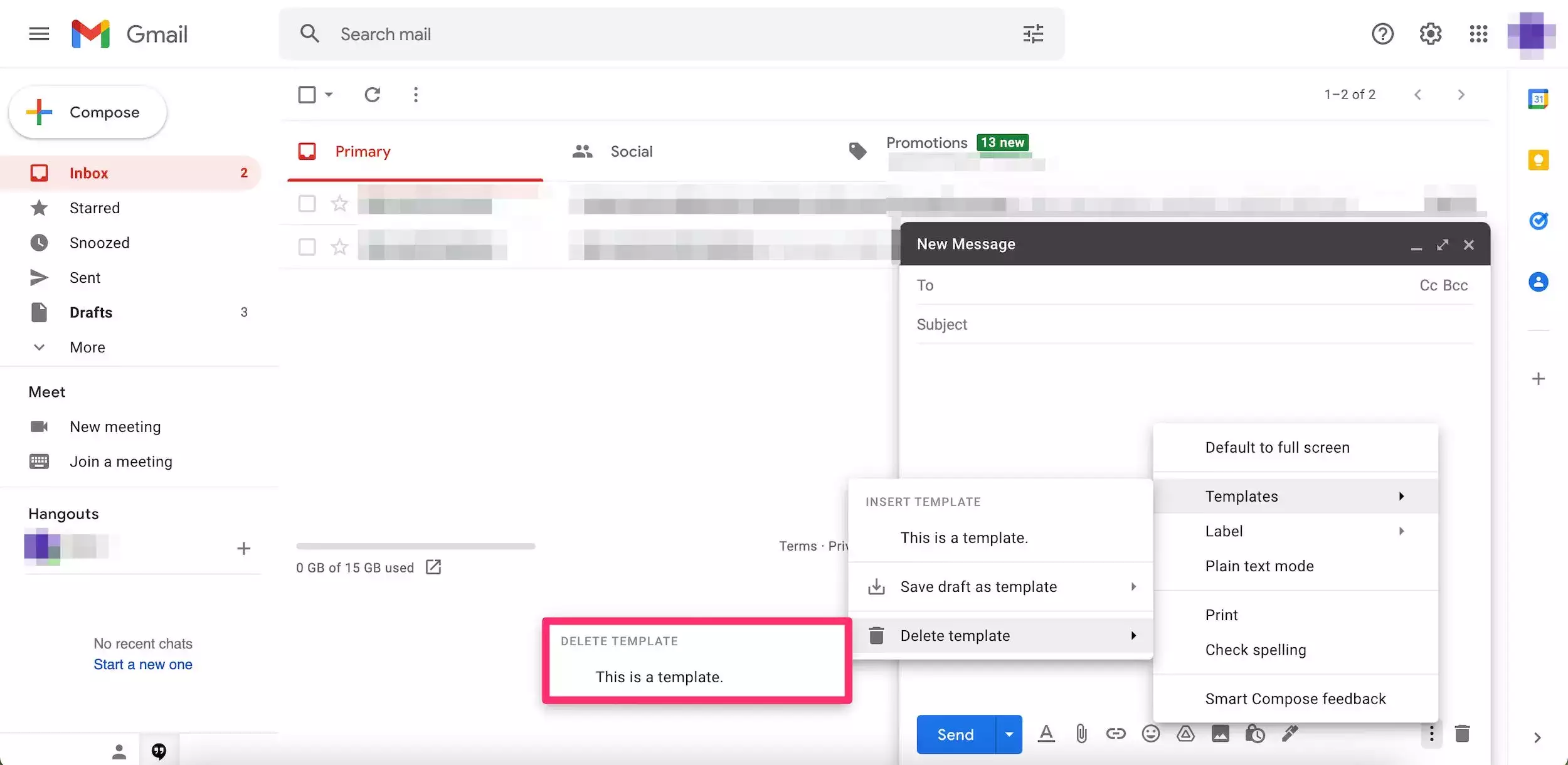
Task: Discard draft with trash icon
Action: tap(1462, 734)
